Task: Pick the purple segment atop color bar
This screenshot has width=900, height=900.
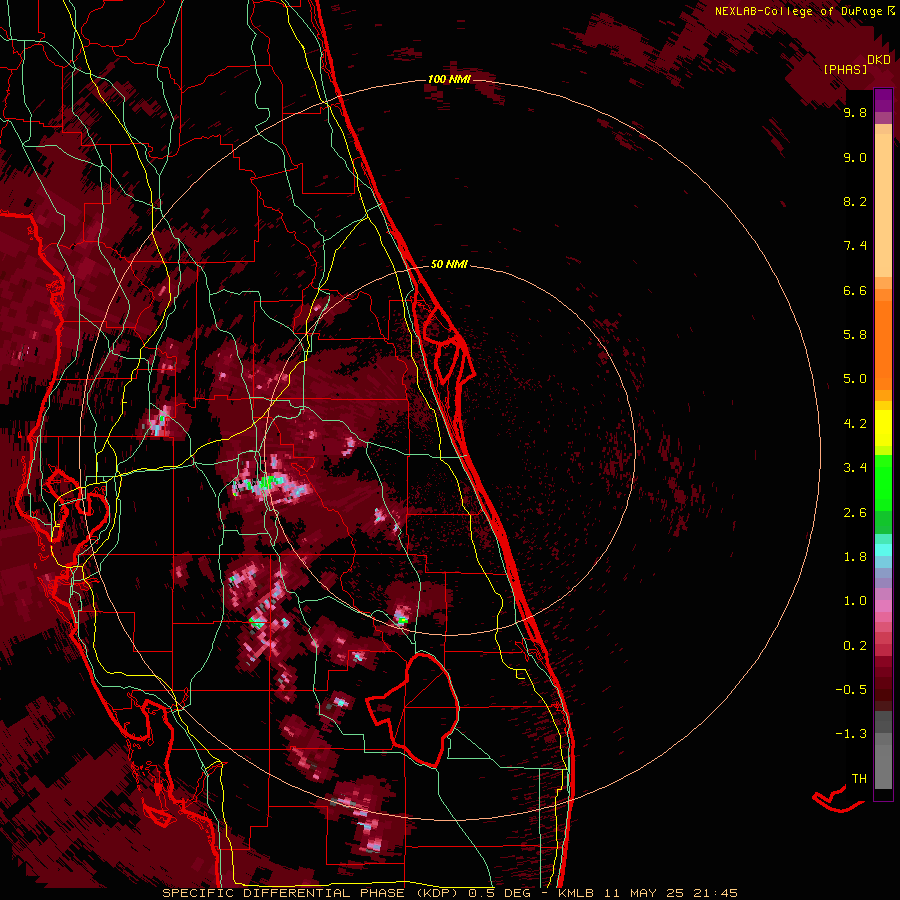Action: (x=883, y=100)
